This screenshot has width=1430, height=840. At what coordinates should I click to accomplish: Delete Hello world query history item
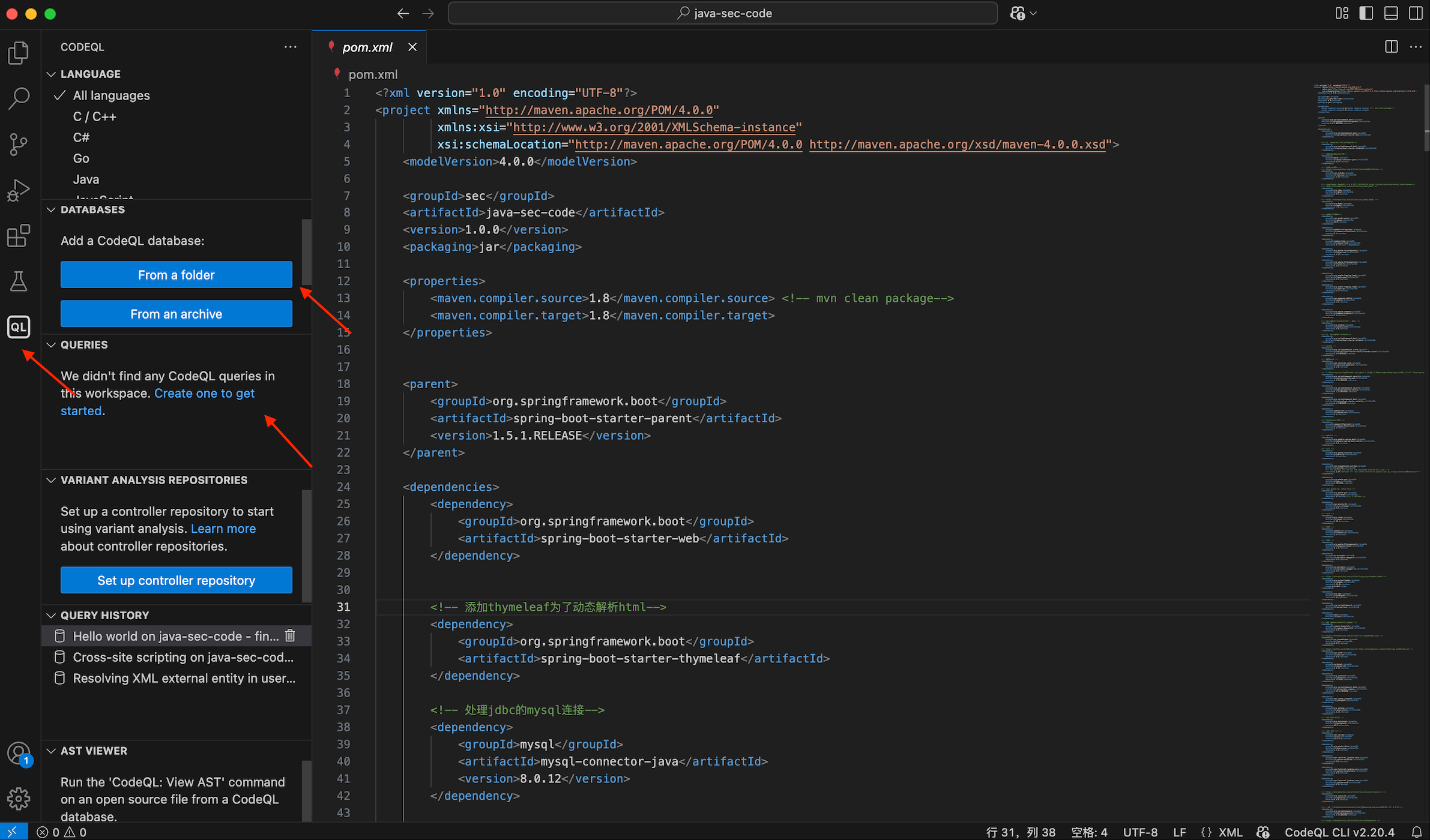290,635
